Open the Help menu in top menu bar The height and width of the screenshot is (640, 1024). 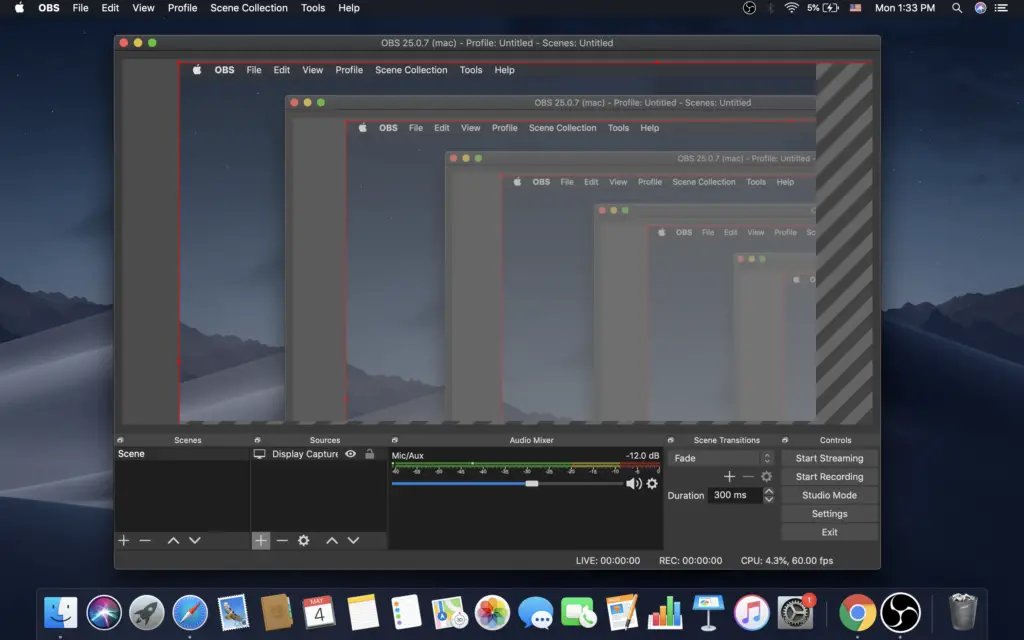click(x=349, y=8)
